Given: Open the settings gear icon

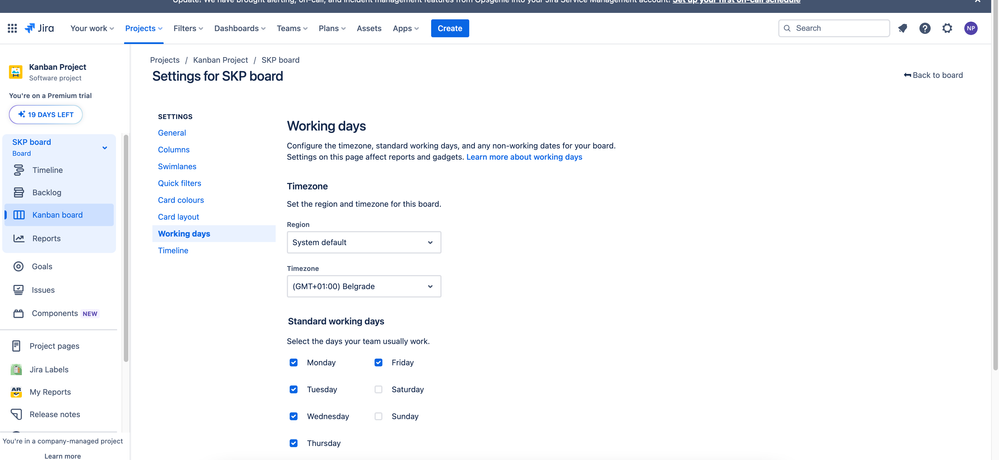Looking at the screenshot, I should [947, 28].
